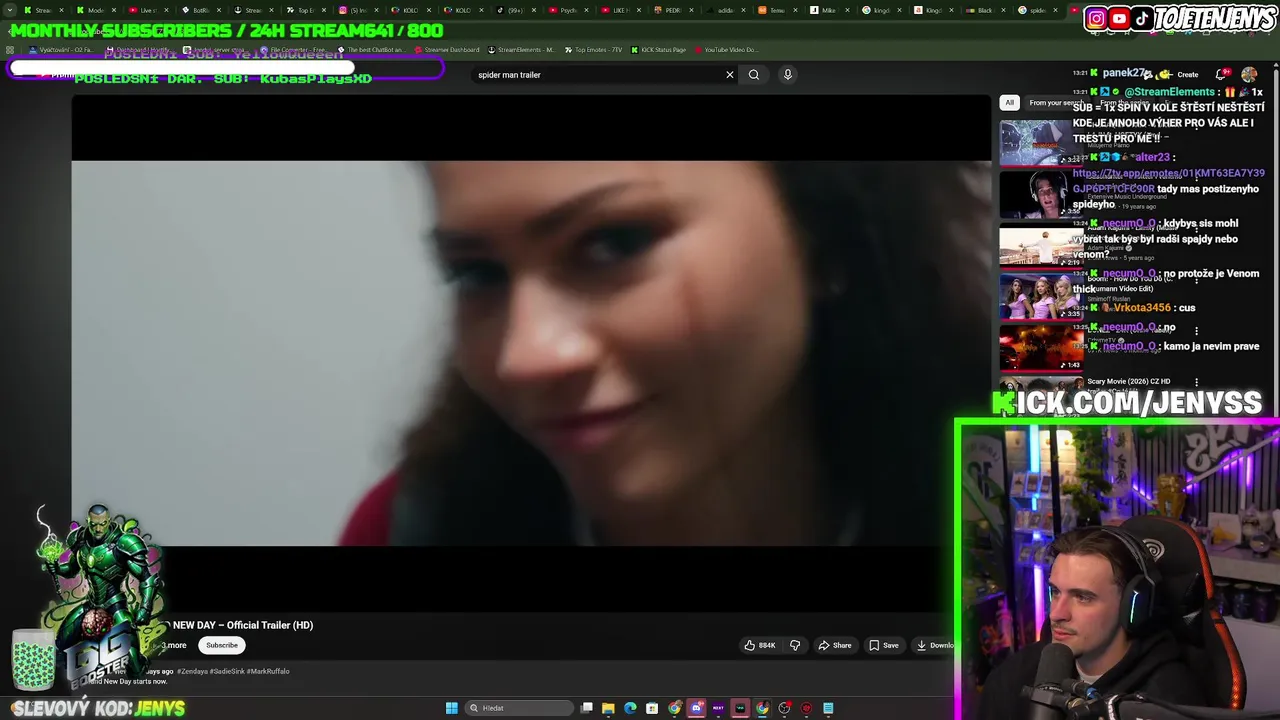The height and width of the screenshot is (720, 1280).
Task: Open Microsoft Edge from the taskbar
Action: point(630,708)
